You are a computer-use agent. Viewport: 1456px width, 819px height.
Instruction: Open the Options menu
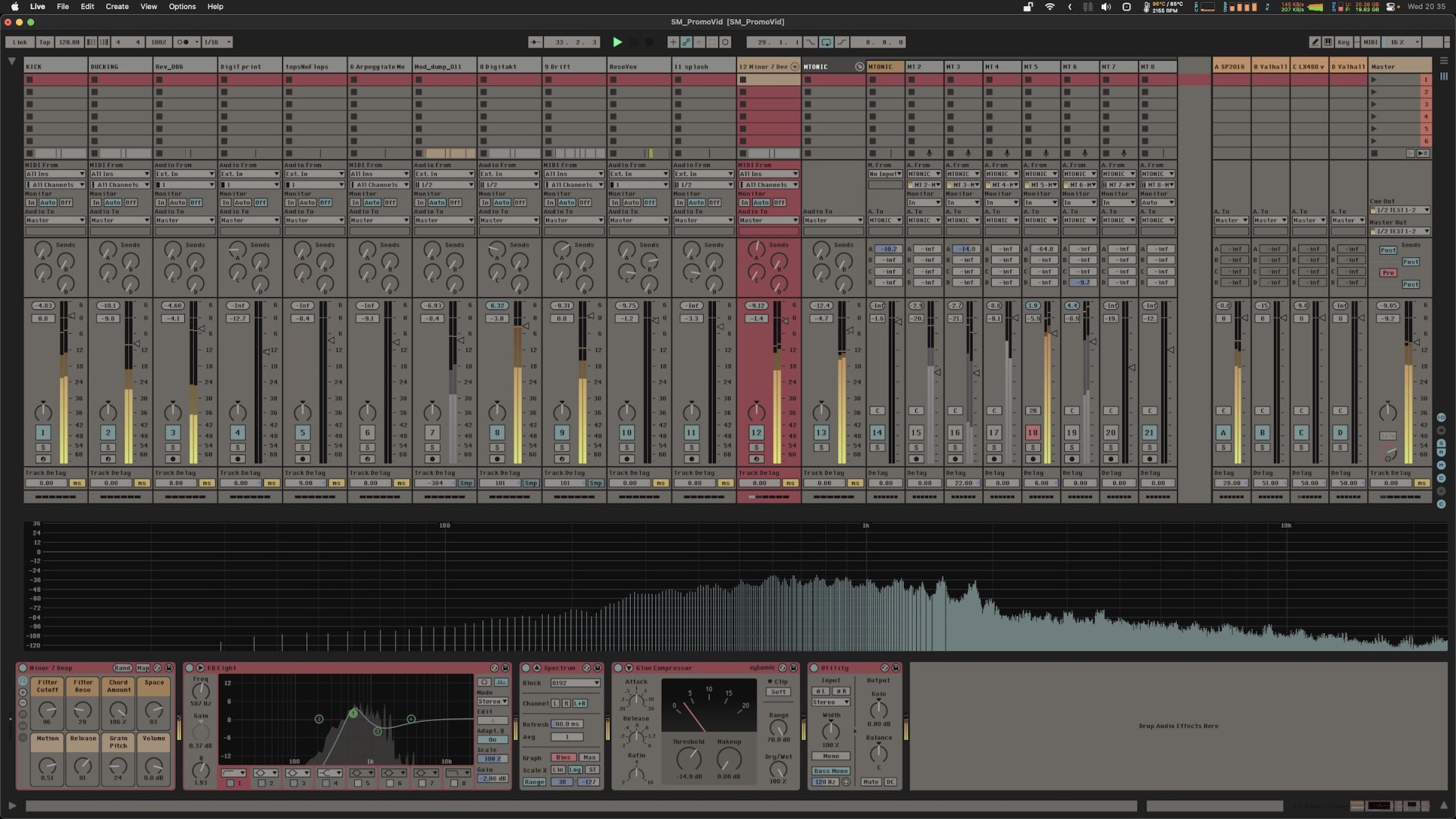pyautogui.click(x=182, y=7)
